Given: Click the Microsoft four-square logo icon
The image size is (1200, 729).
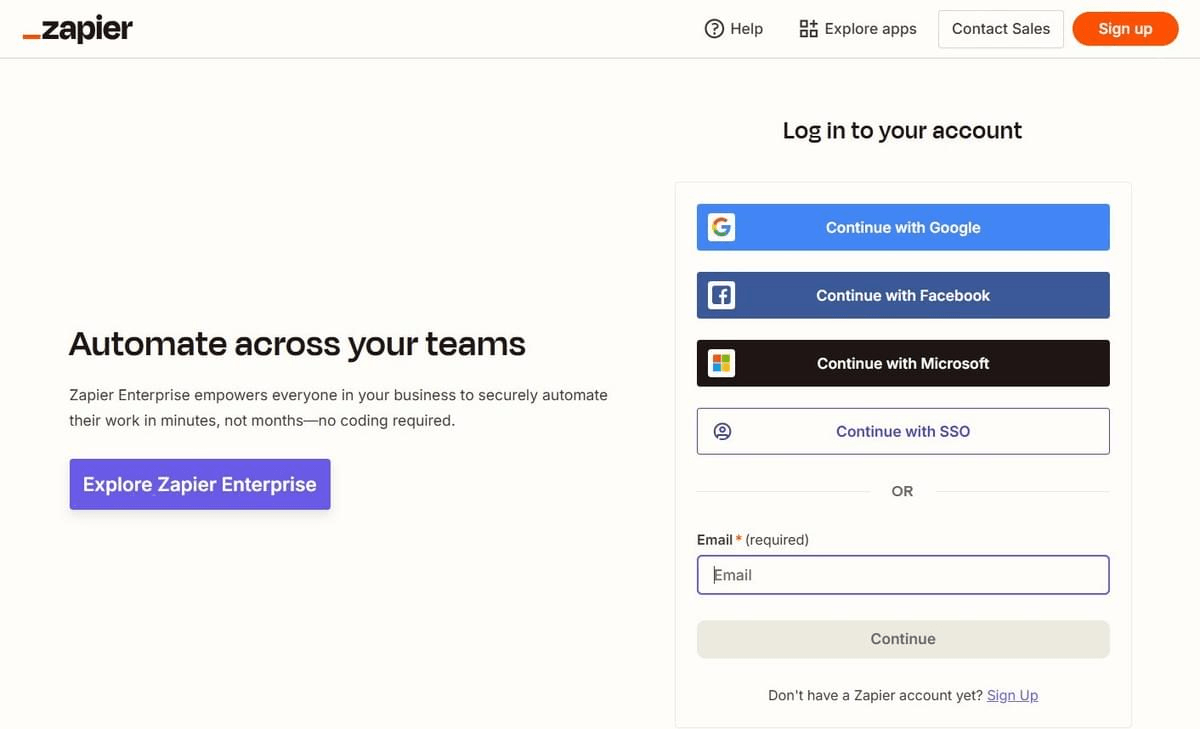Looking at the screenshot, I should click(x=721, y=363).
